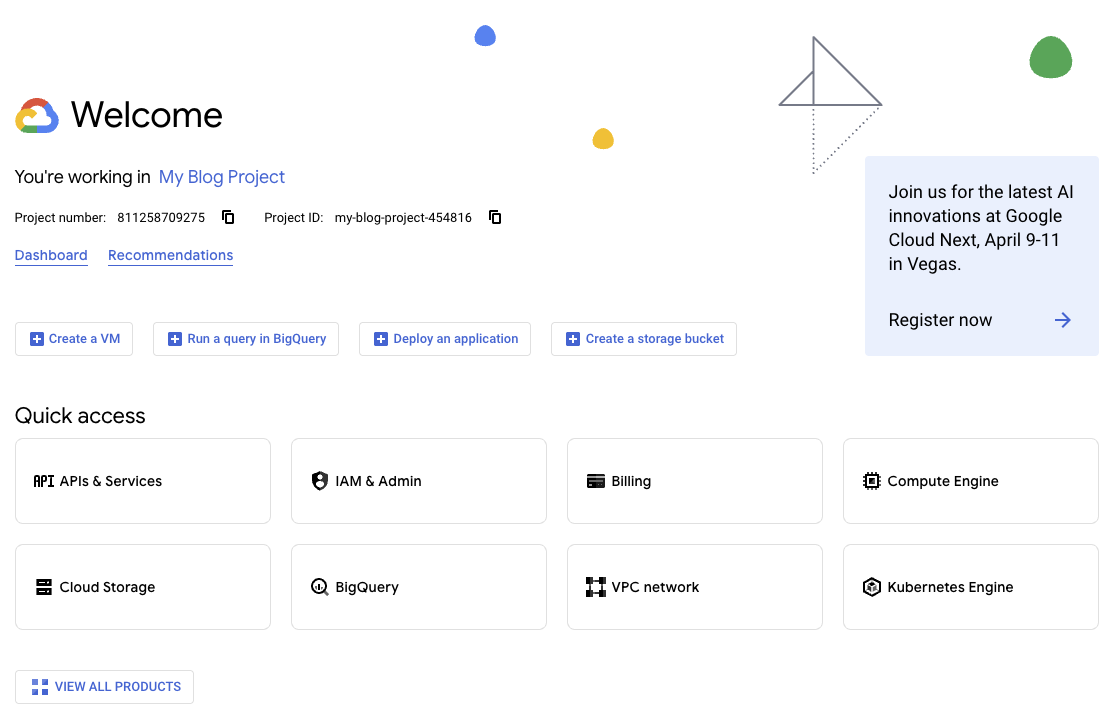Open the BigQuery quick access card
The height and width of the screenshot is (714, 1114).
tap(419, 587)
